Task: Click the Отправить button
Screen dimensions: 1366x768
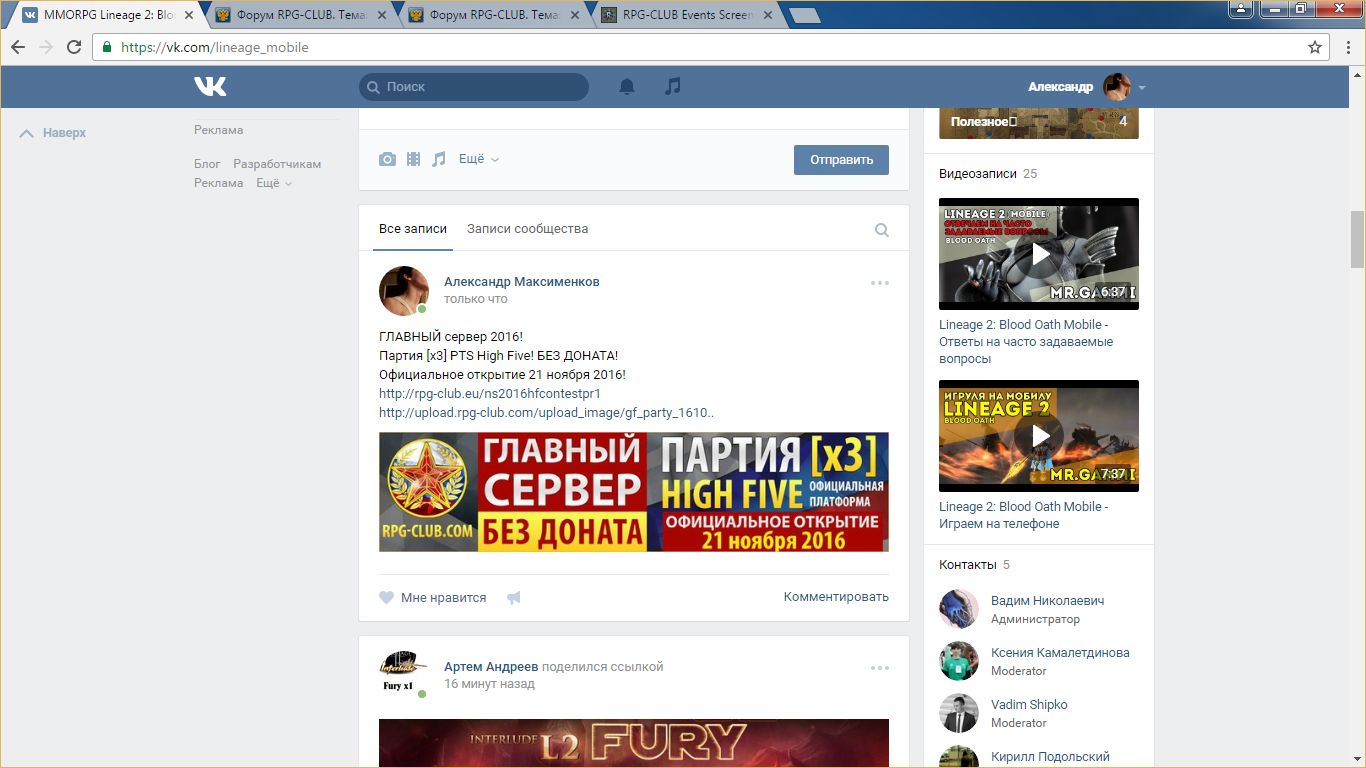Action: tap(841, 160)
